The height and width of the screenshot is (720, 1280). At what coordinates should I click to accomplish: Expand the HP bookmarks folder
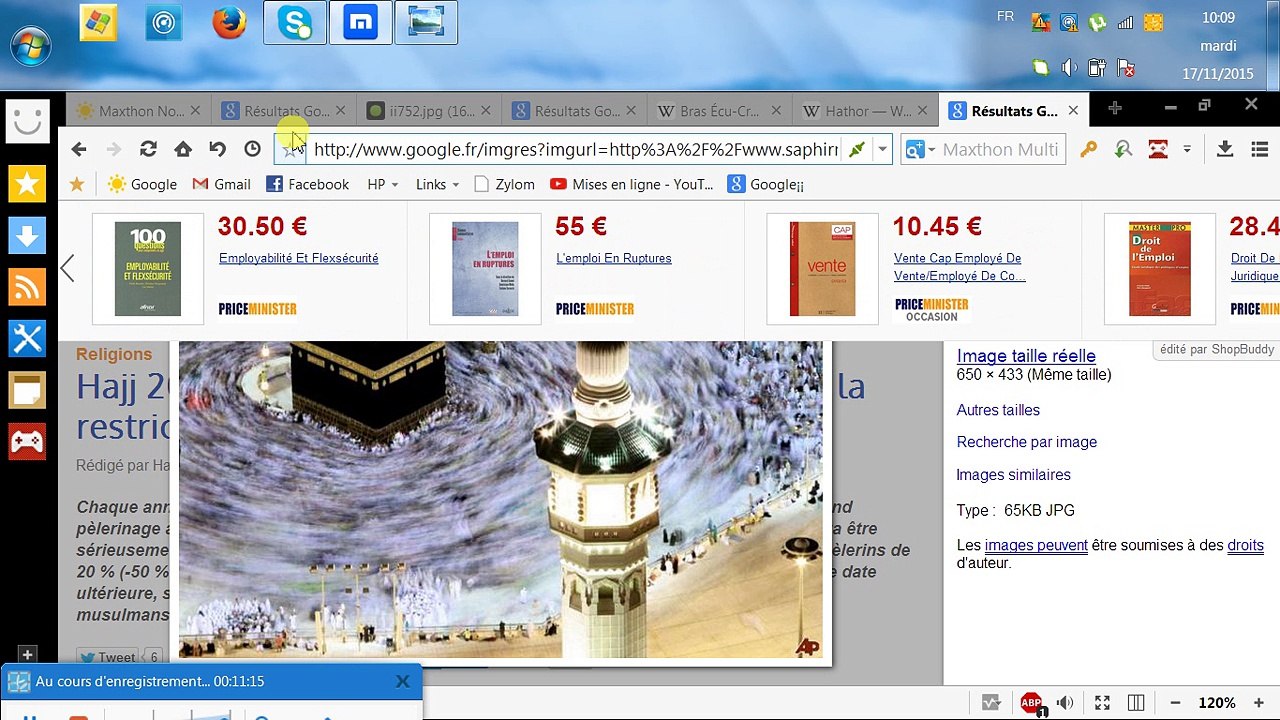point(383,184)
